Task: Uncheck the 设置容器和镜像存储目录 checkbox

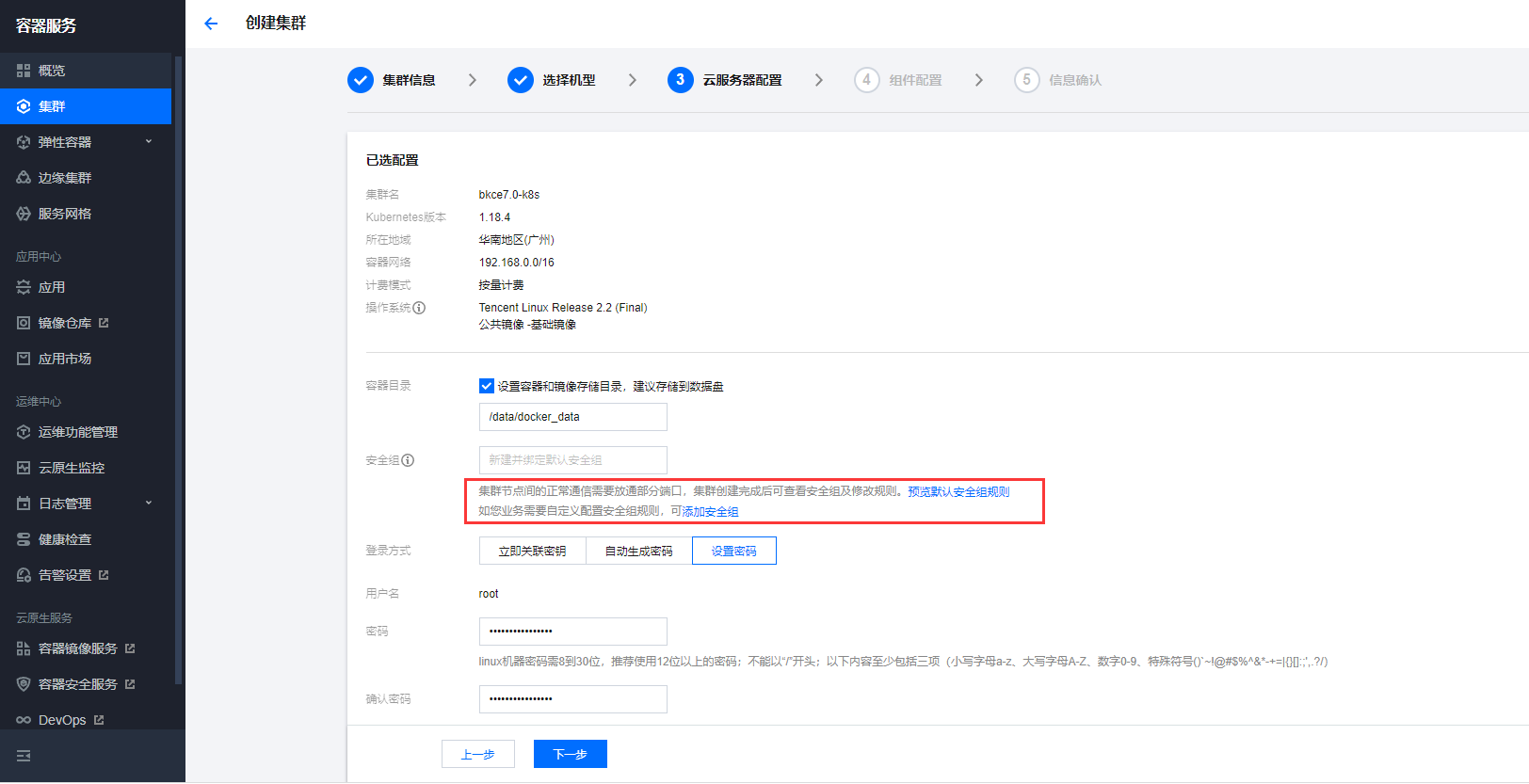Action: point(487,386)
